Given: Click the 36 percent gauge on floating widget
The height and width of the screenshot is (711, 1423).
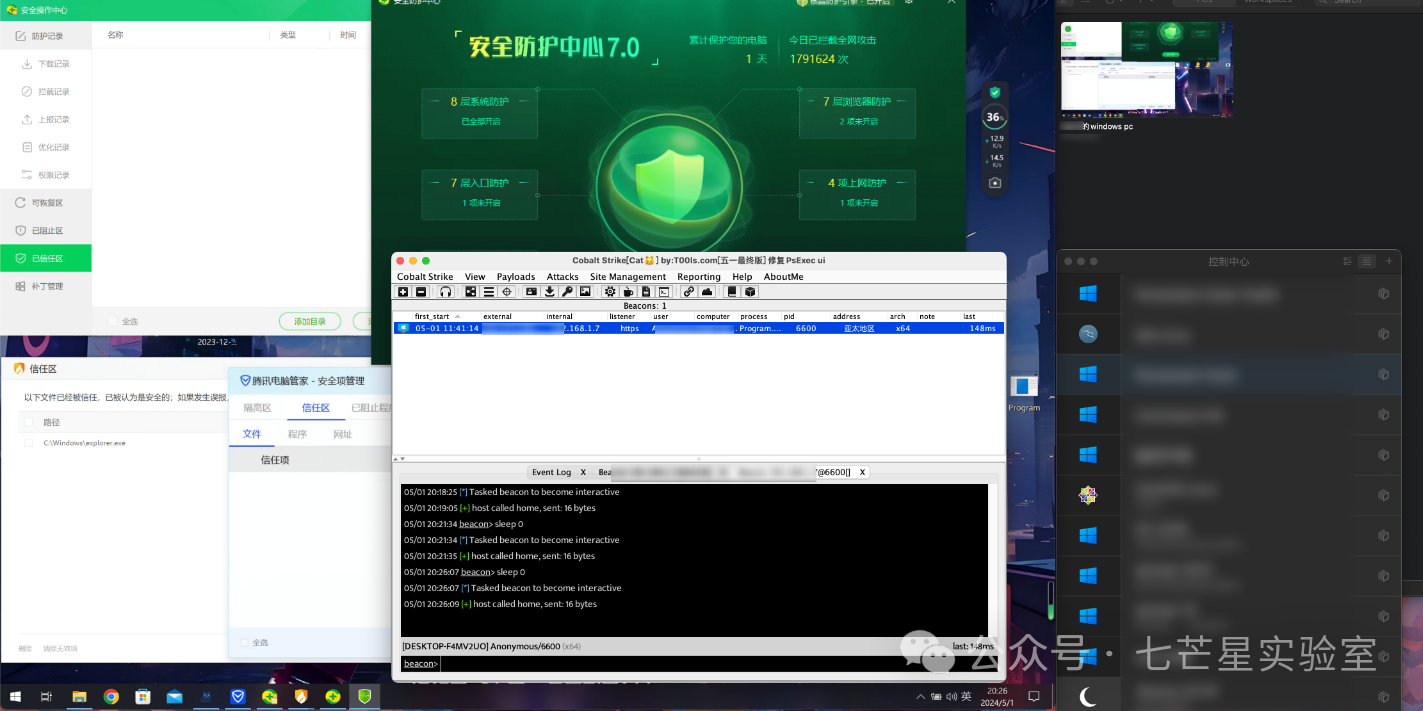Looking at the screenshot, I should pos(993,117).
